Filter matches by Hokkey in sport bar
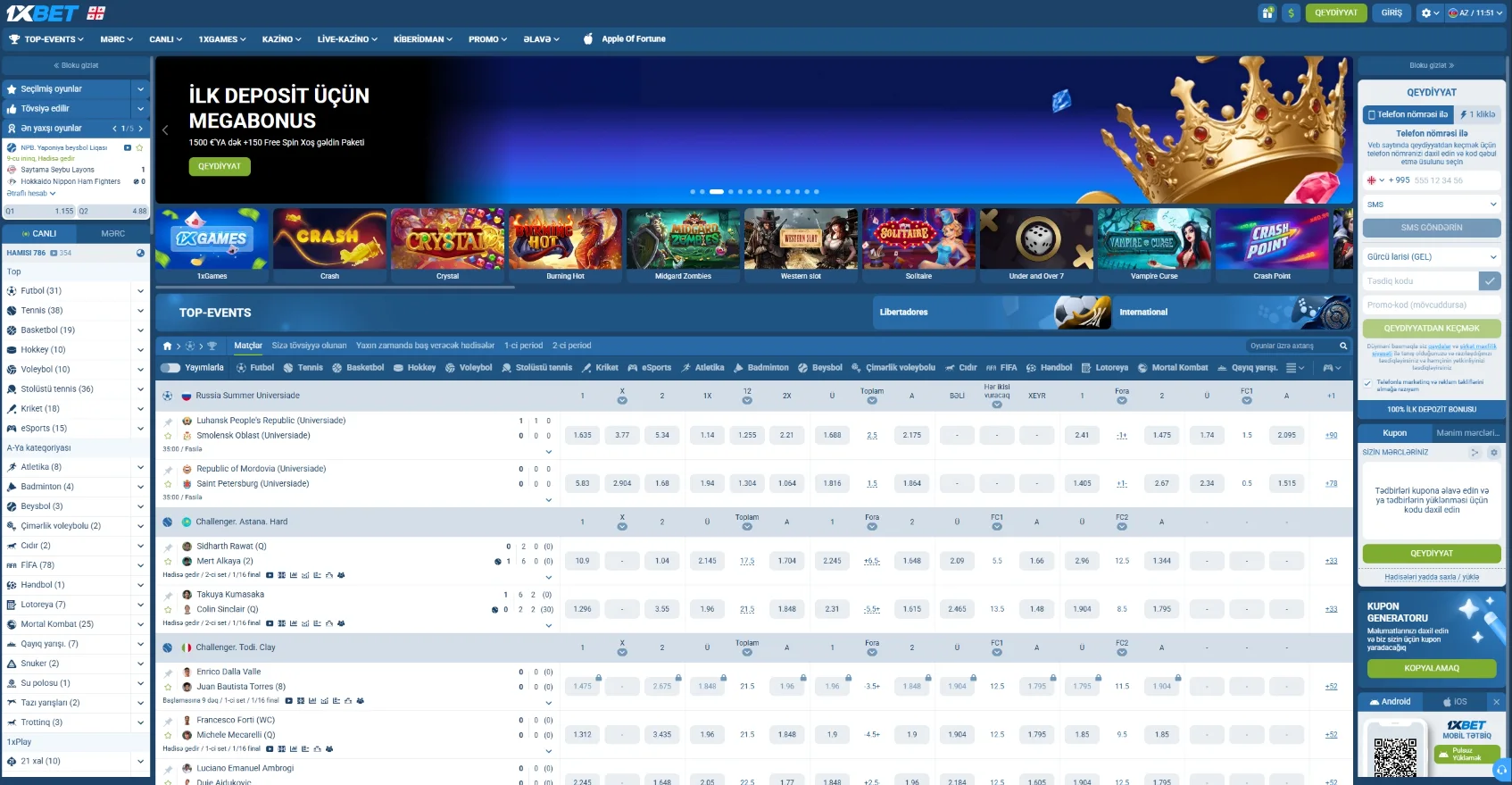1512x785 pixels. pos(414,368)
